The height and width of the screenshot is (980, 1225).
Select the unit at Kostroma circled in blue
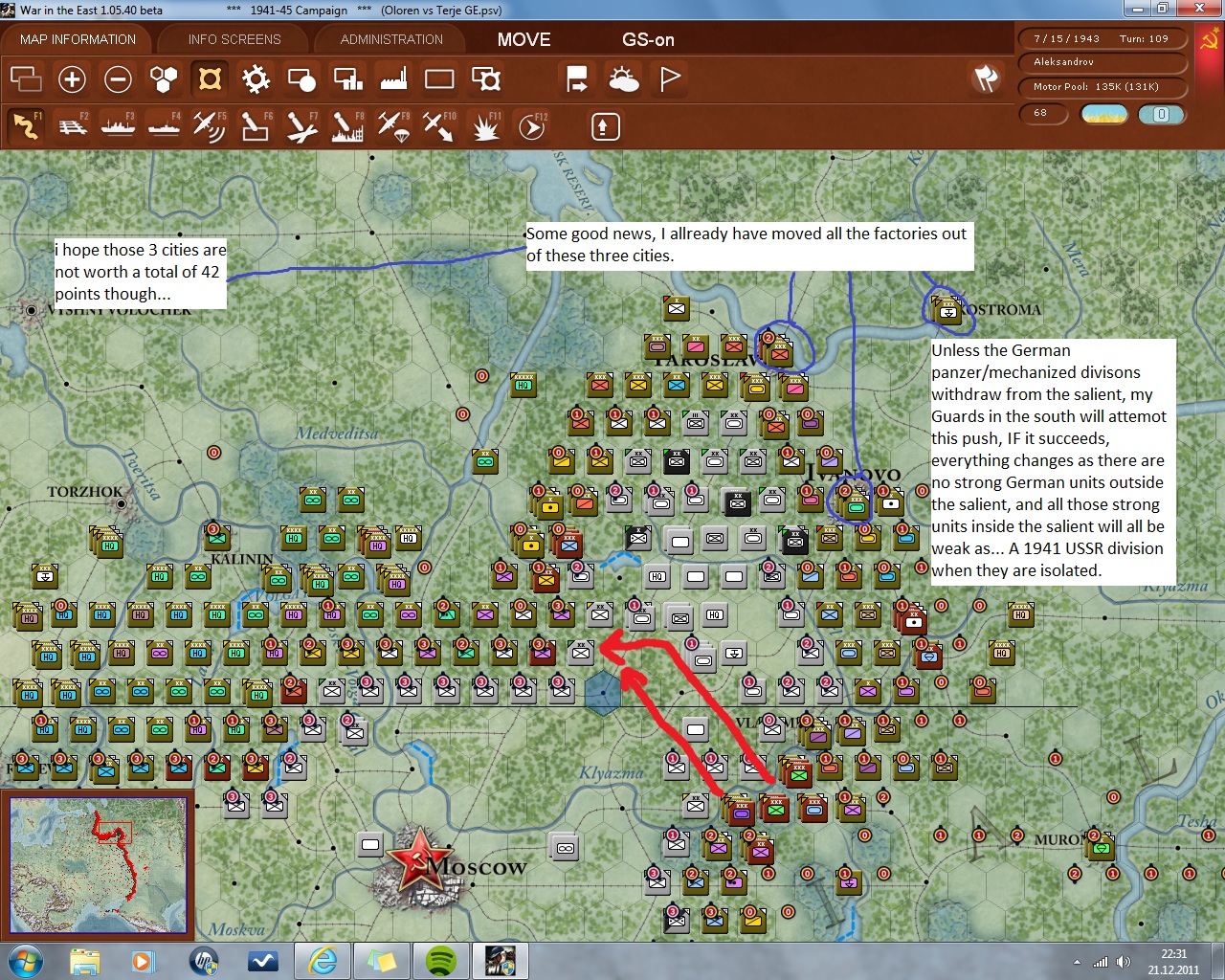947,310
